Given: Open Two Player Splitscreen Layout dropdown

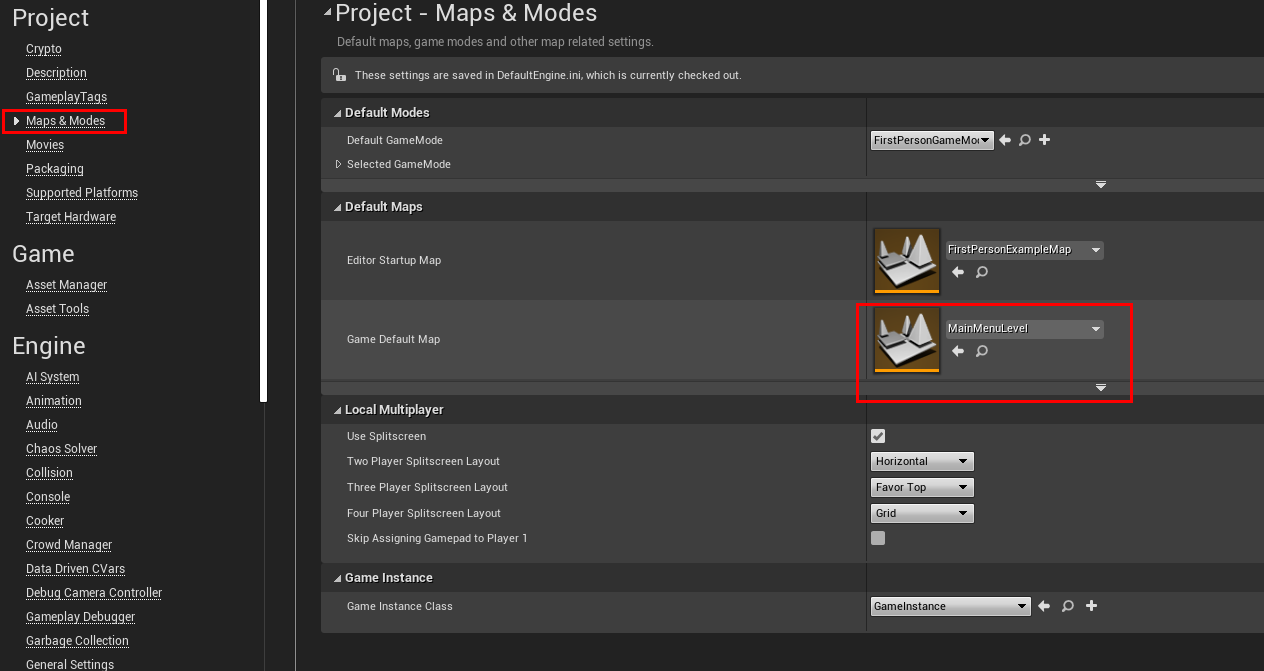Looking at the screenshot, I should point(922,462).
